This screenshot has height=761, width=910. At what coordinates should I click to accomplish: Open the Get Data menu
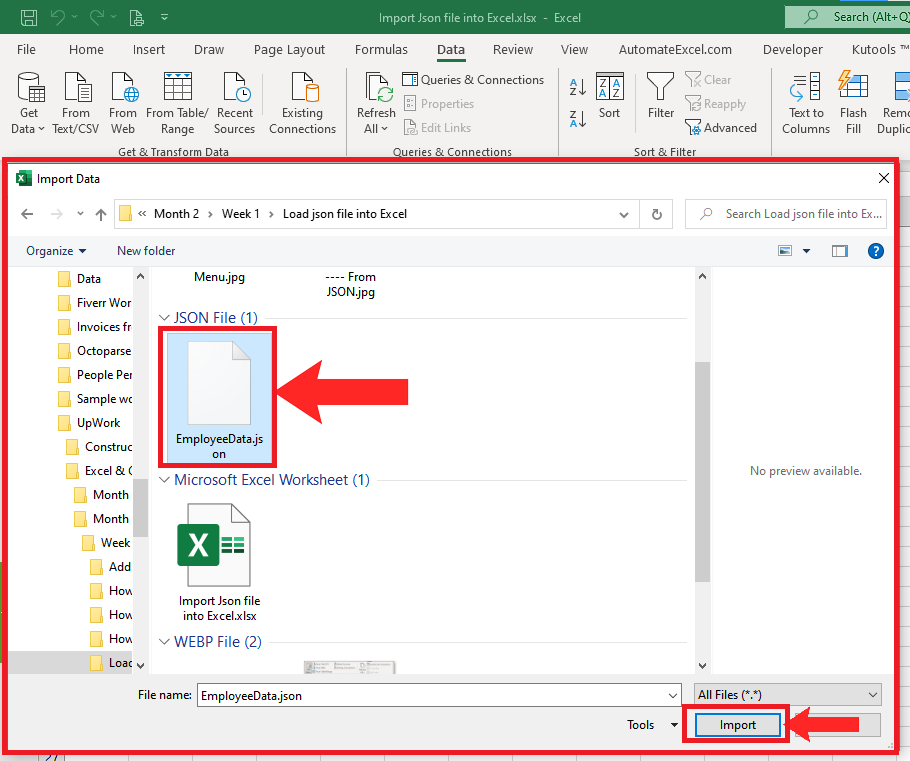click(28, 103)
